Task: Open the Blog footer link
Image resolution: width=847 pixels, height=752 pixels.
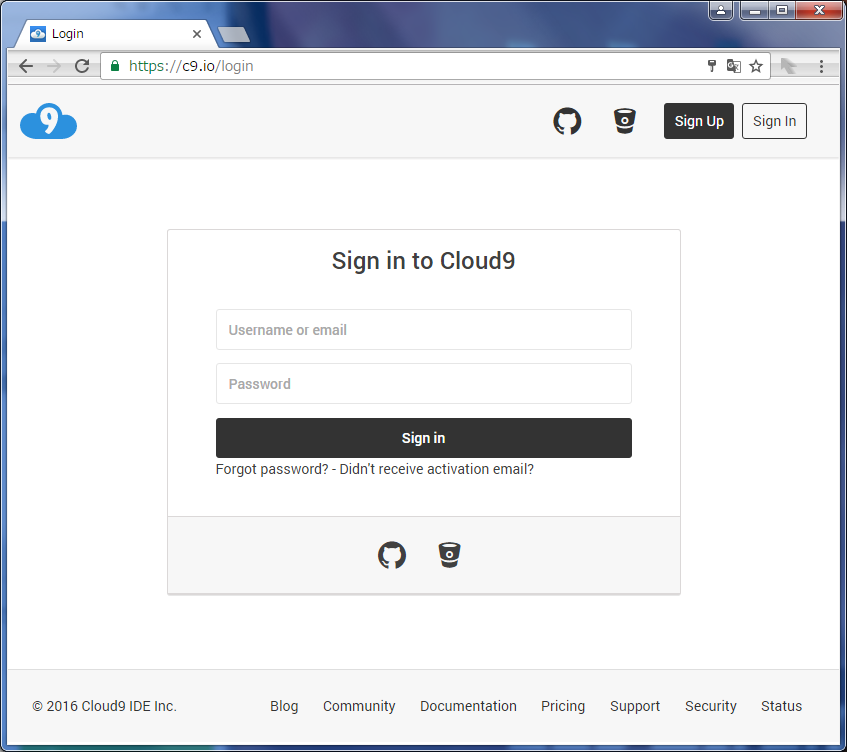Action: point(284,706)
